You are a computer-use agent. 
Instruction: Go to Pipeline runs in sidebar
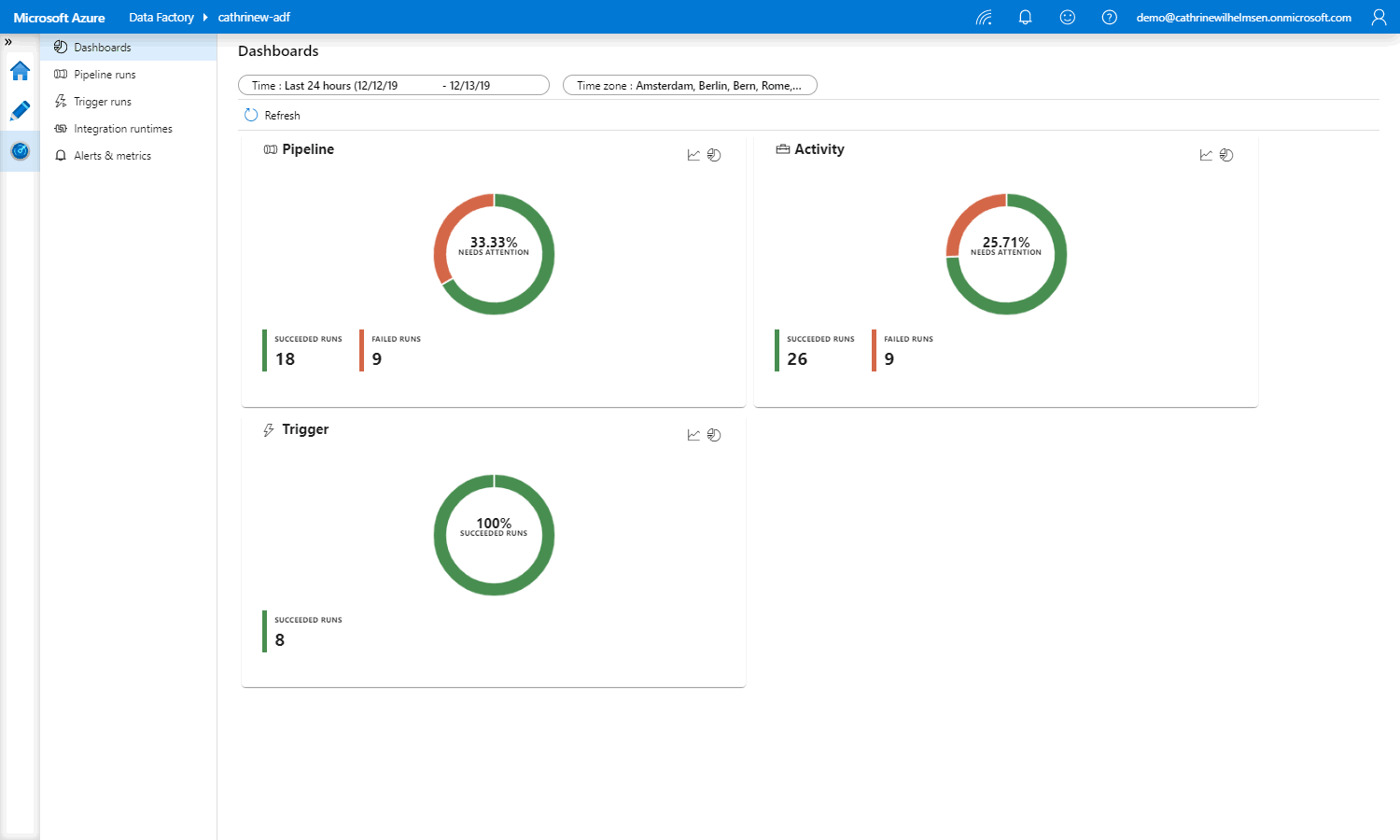(105, 75)
